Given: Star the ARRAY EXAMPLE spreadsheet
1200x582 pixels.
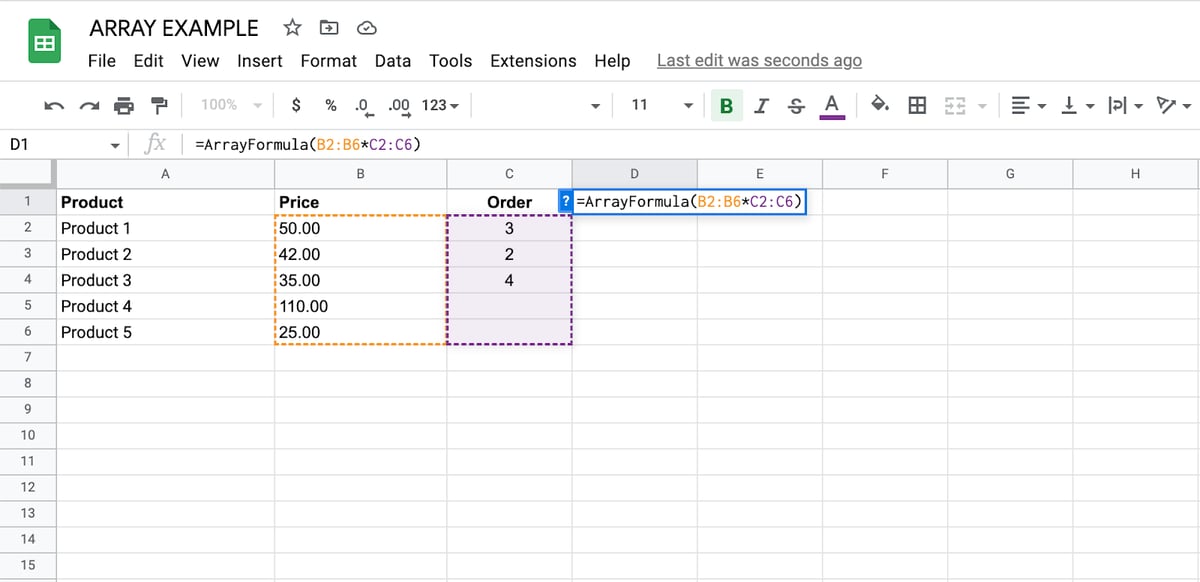Looking at the screenshot, I should click(290, 28).
